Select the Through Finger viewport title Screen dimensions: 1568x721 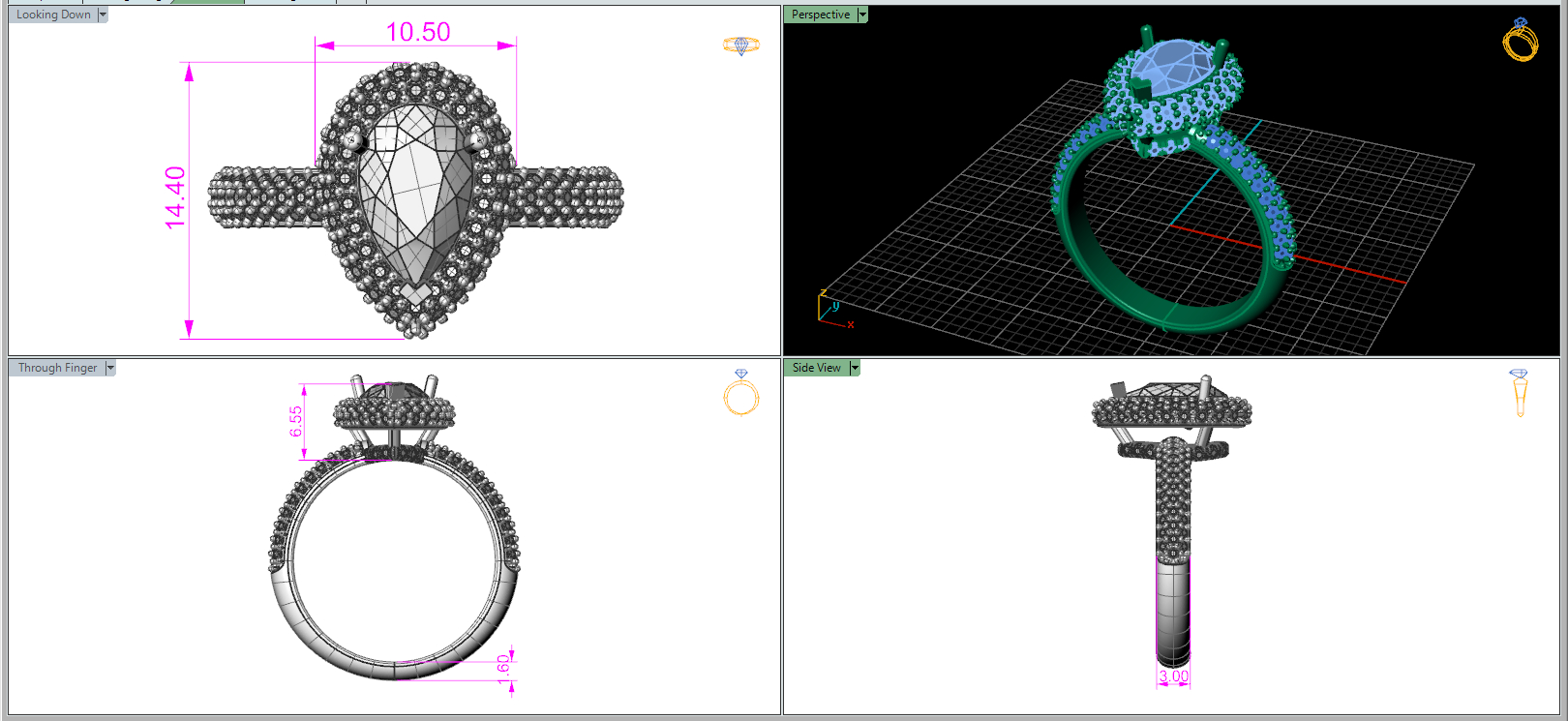point(58,368)
